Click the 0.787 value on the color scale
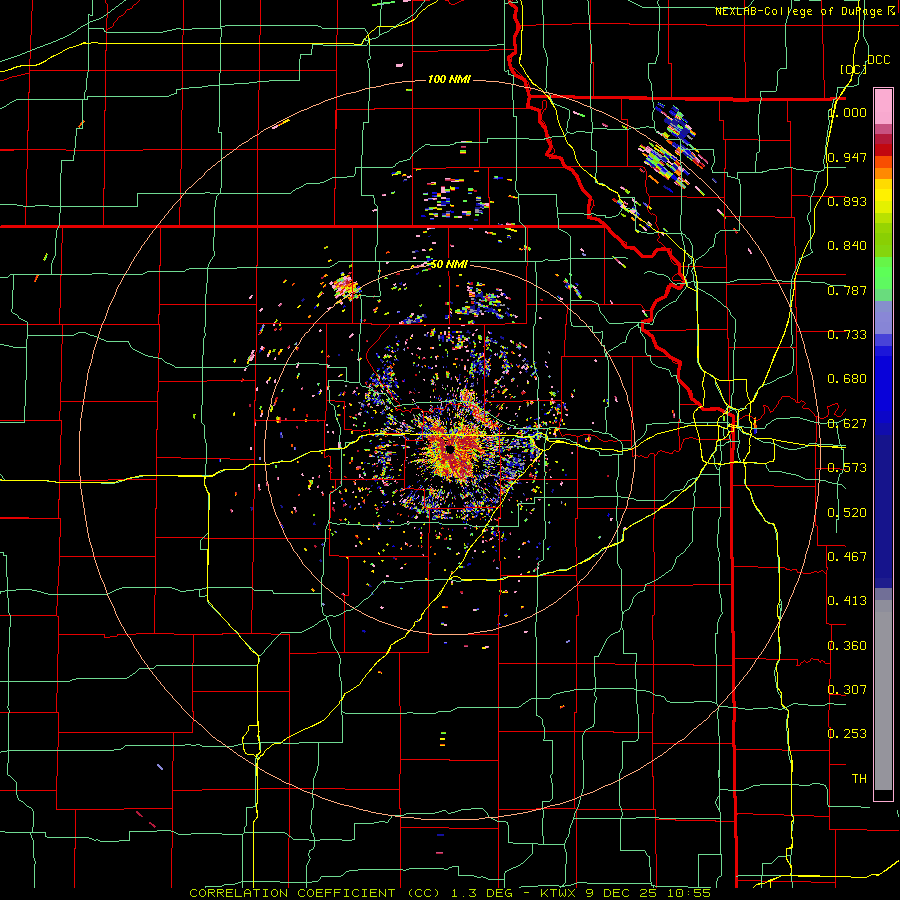 tap(847, 290)
